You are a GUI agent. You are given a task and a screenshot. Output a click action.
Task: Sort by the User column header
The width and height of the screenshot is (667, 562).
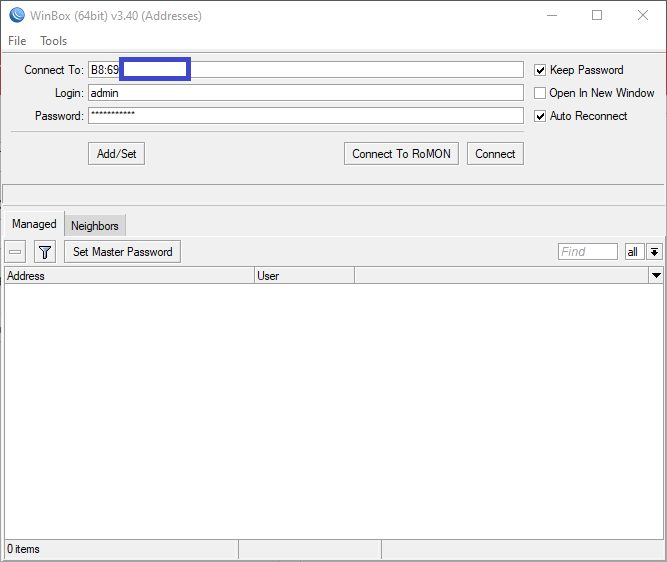304,276
